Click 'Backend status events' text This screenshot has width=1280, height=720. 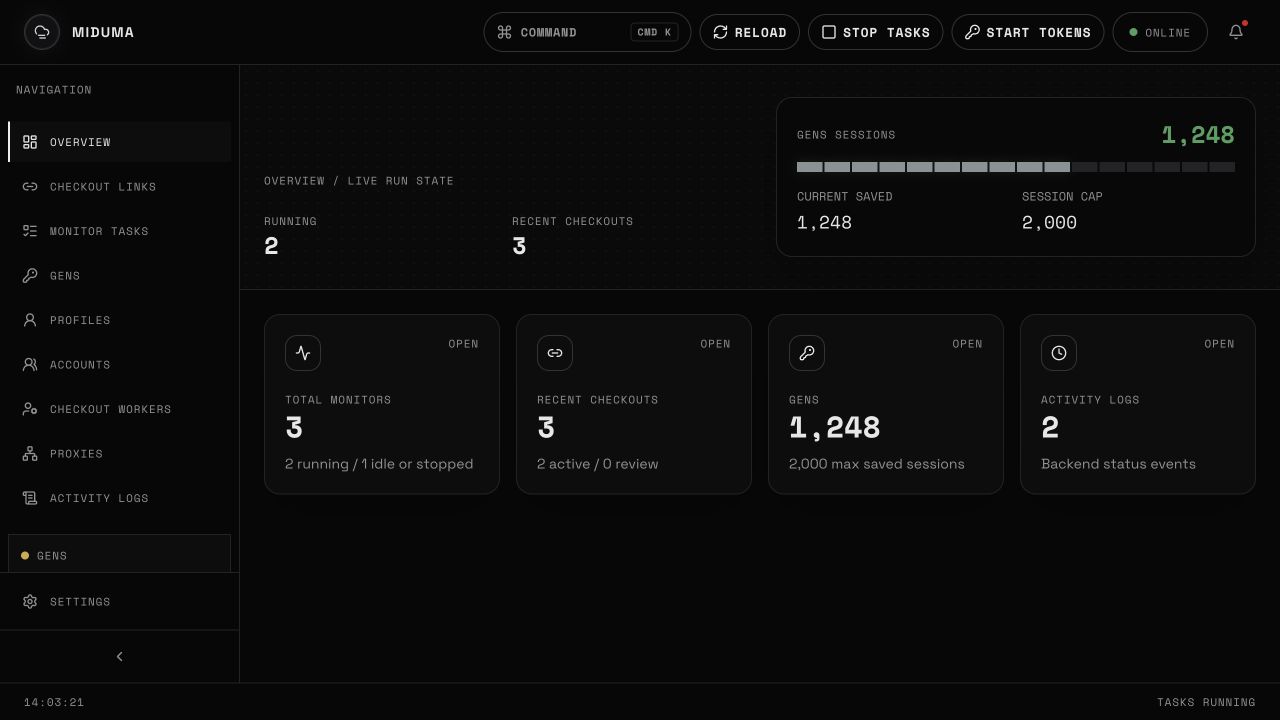[x=1118, y=464]
